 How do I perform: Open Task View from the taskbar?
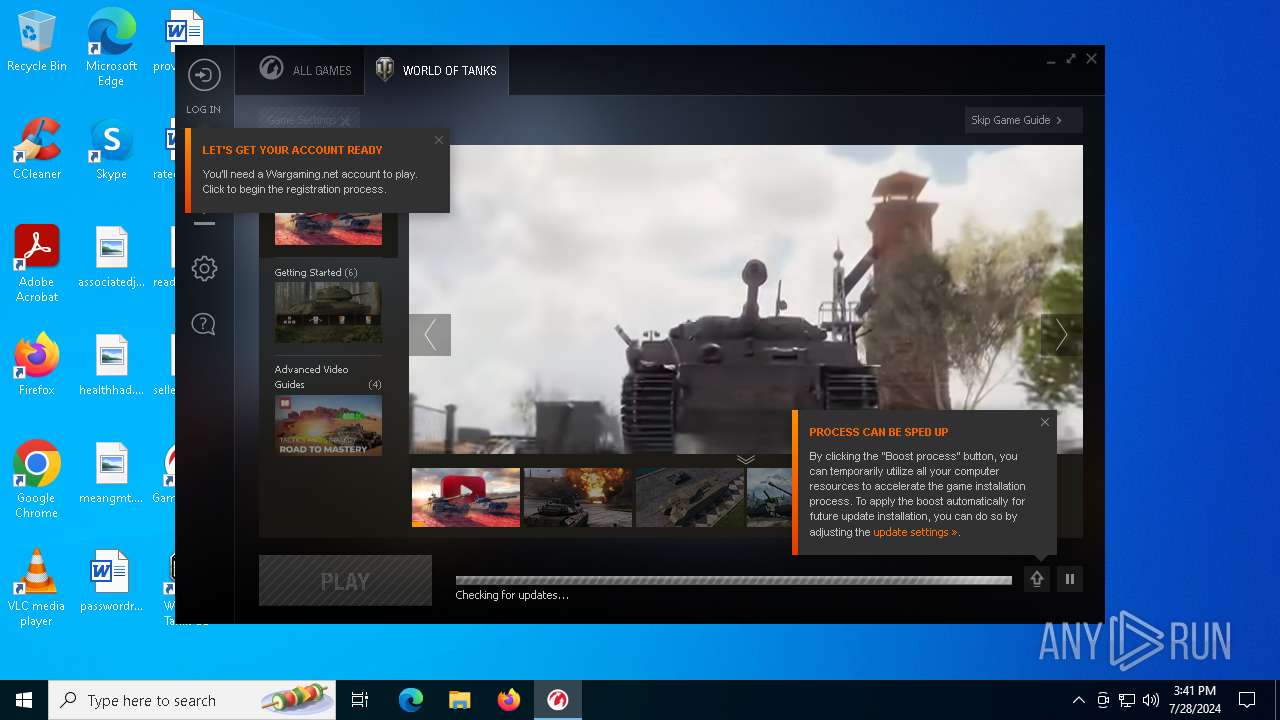(360, 700)
